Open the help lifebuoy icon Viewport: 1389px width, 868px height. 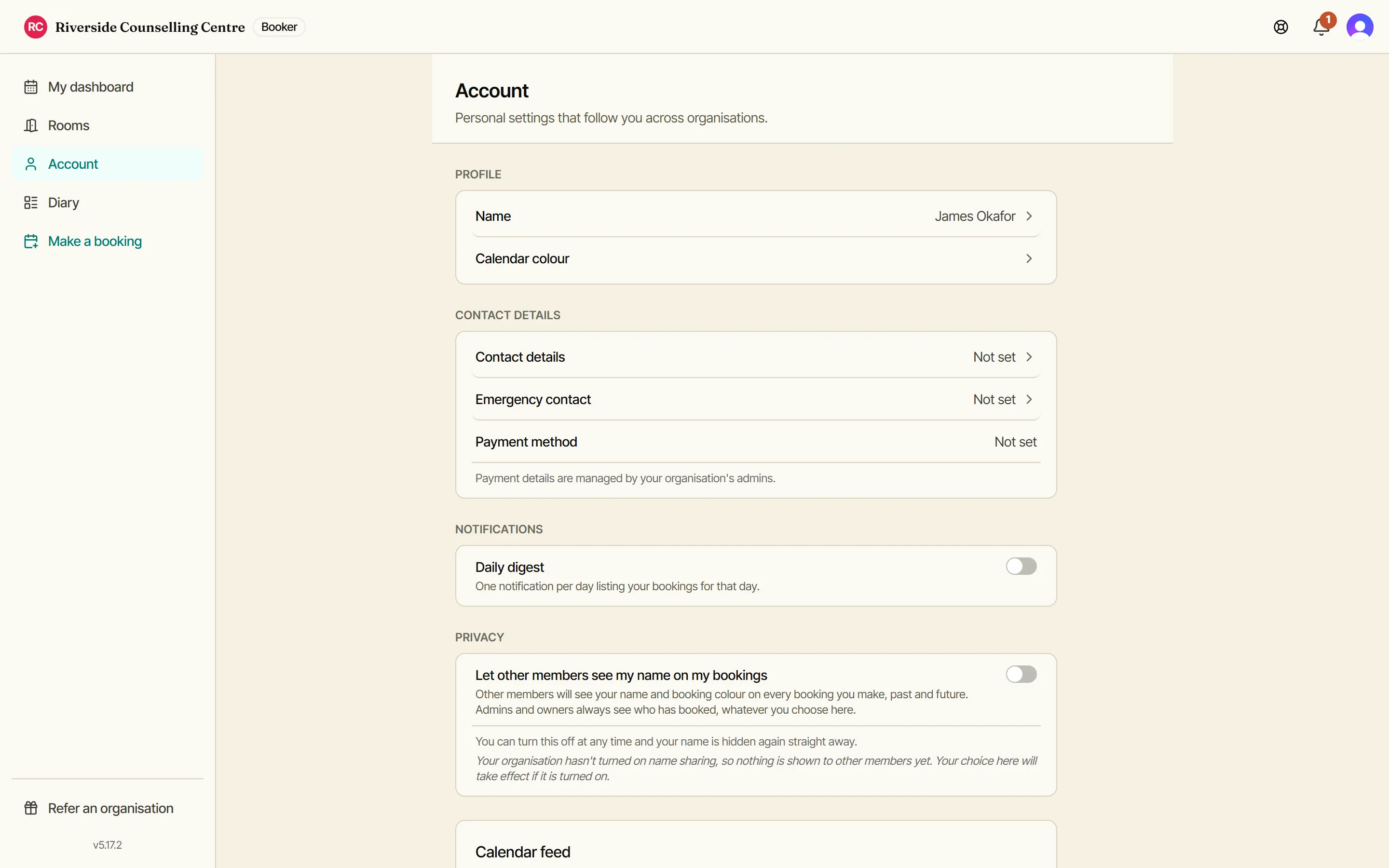click(x=1280, y=27)
